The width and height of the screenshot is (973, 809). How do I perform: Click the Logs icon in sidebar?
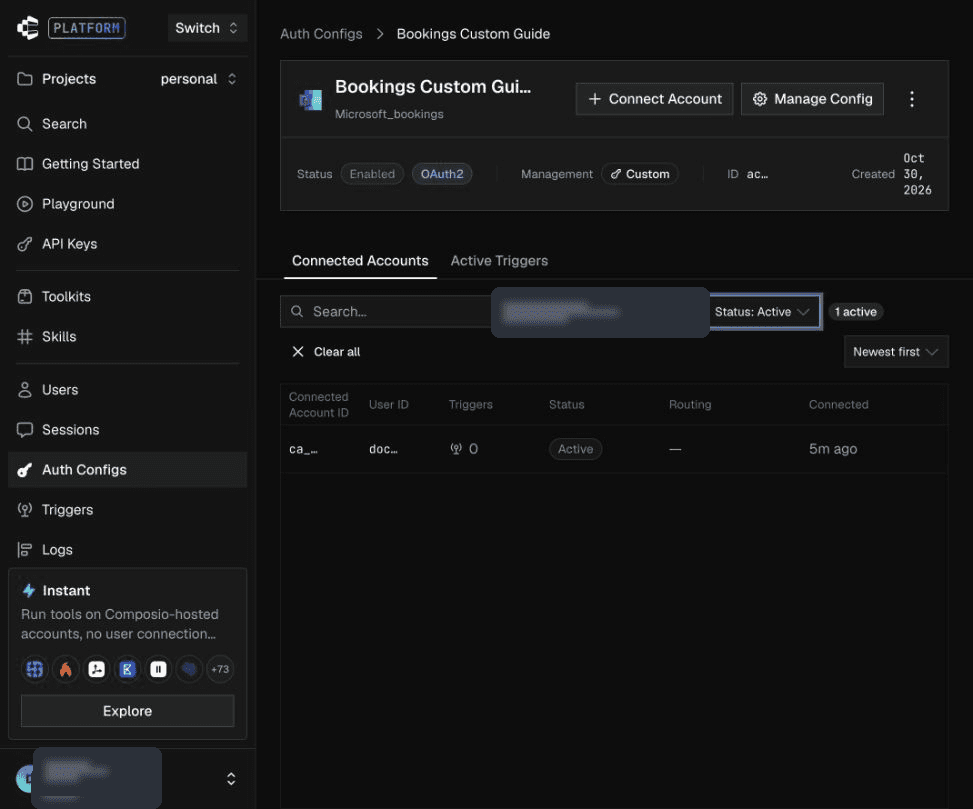point(25,550)
